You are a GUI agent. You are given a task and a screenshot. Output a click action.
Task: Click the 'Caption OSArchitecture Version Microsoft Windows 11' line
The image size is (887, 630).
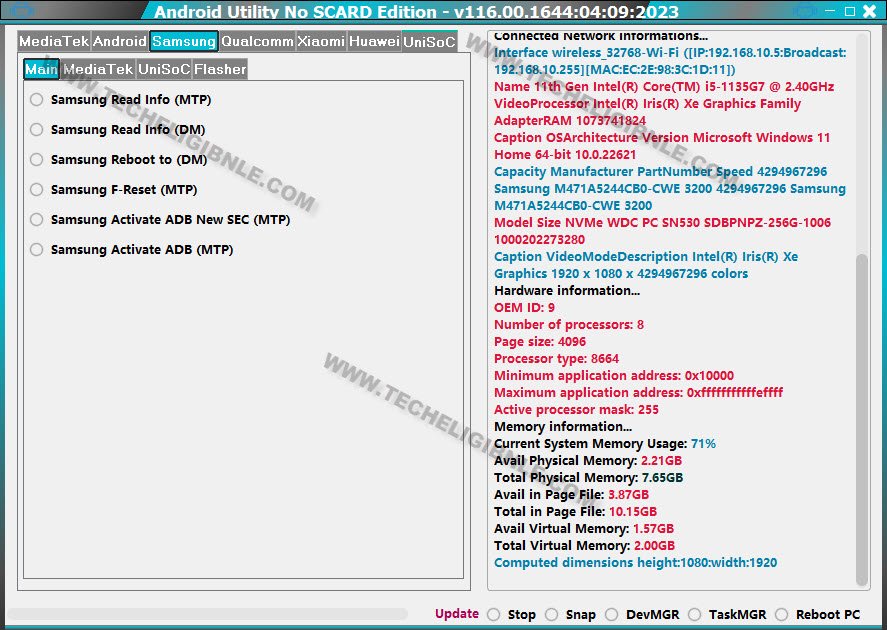662,137
